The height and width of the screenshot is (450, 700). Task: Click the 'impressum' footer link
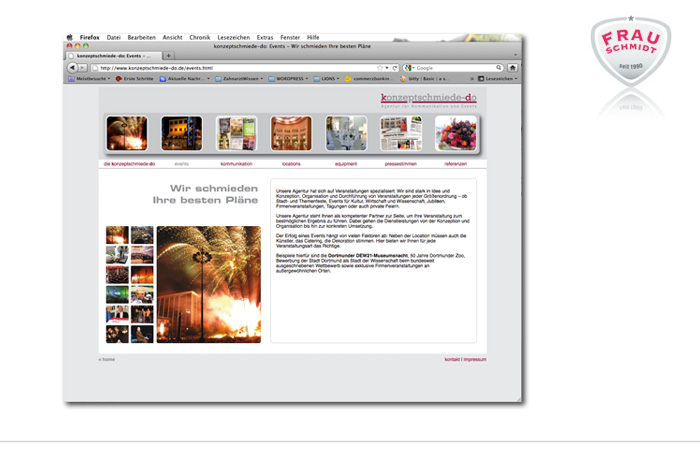click(x=475, y=359)
